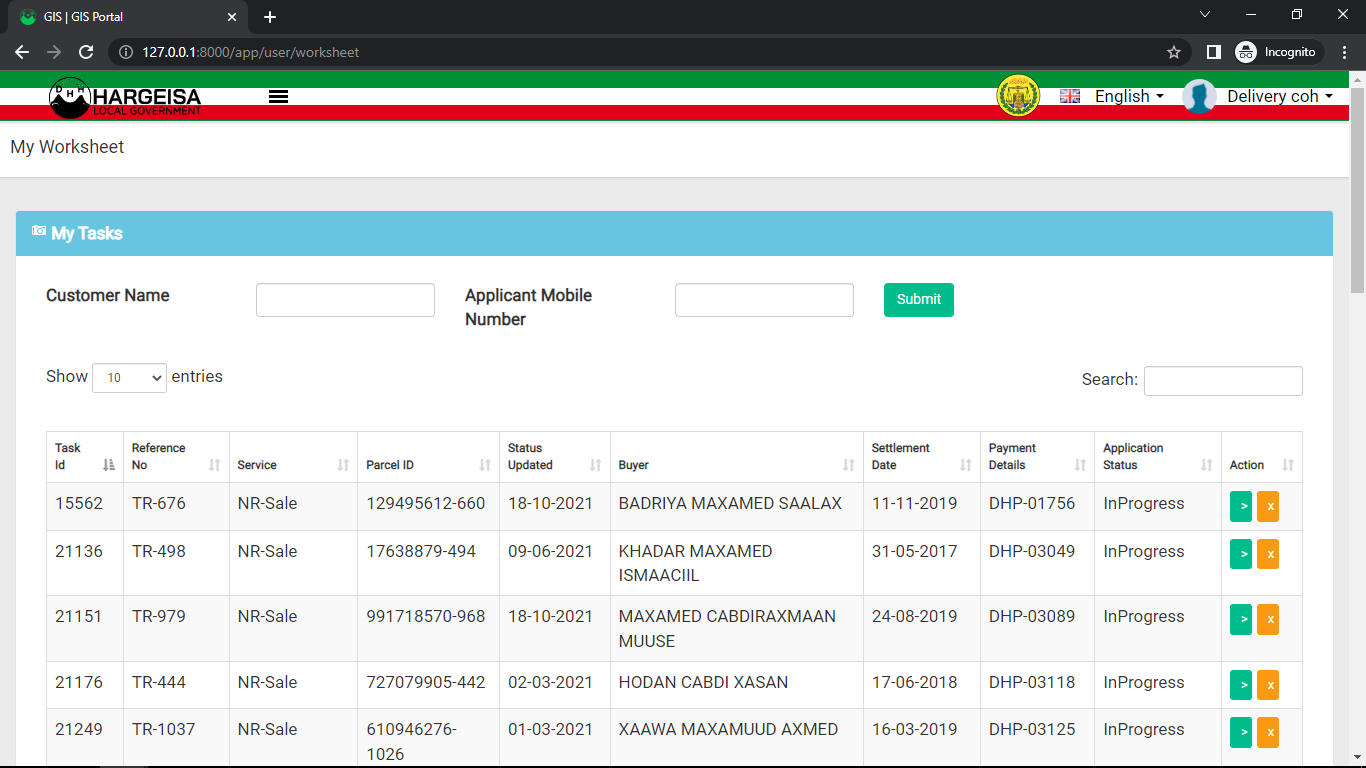
Task: Click reference number TR-676
Action: tap(159, 503)
